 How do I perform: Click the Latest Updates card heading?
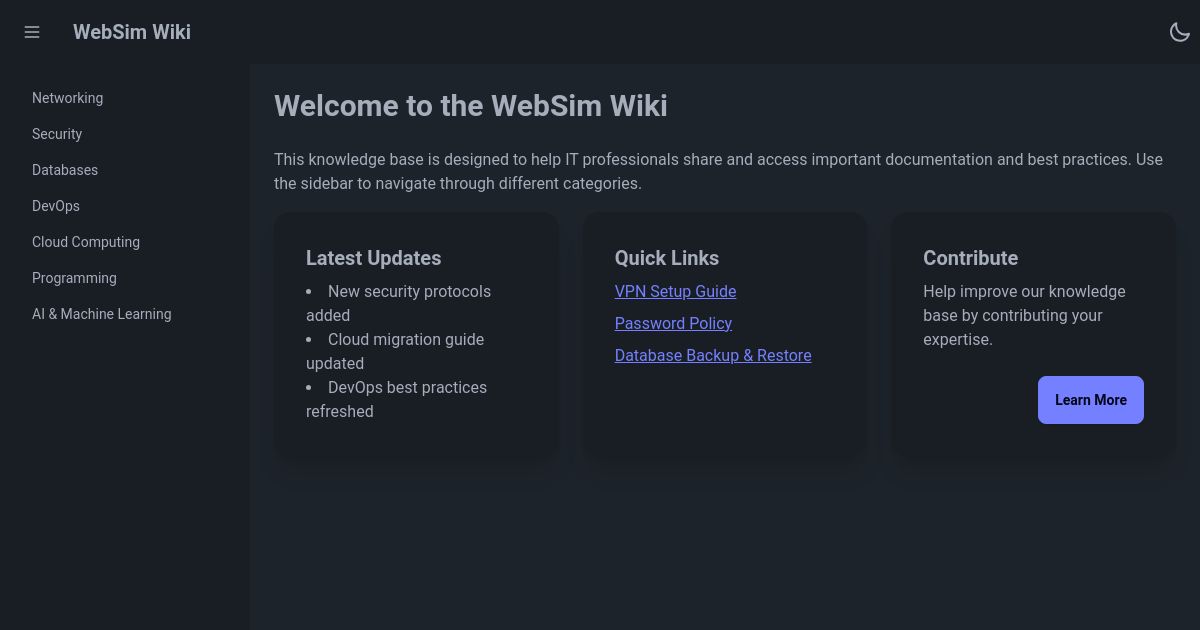tap(373, 258)
